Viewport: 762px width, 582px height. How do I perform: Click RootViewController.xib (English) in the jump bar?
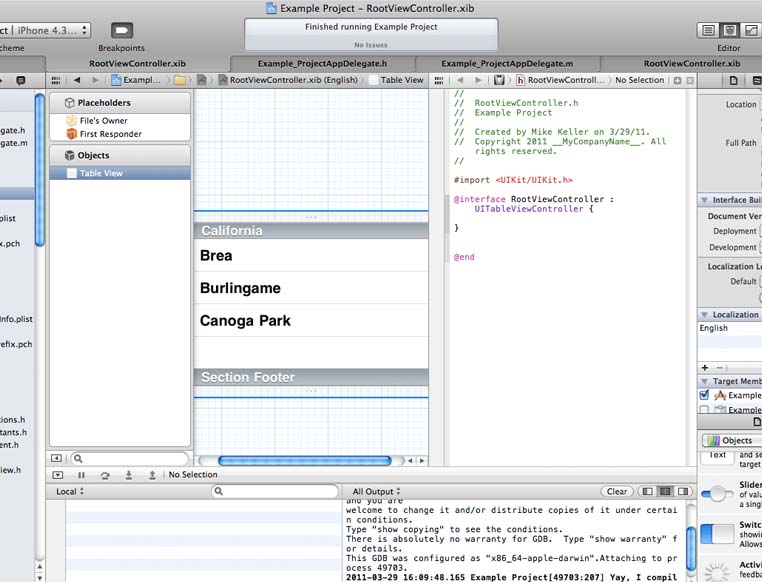(x=288, y=80)
